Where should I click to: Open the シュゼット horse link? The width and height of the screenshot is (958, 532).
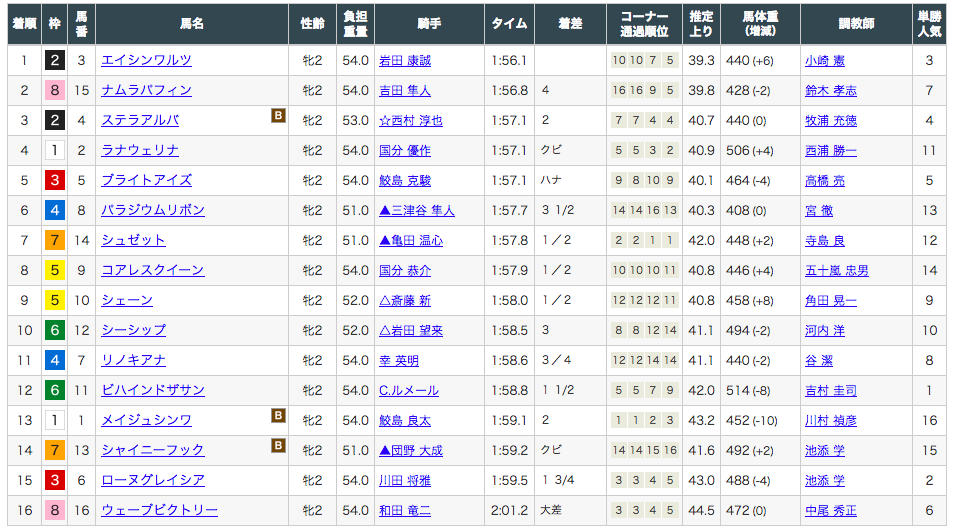[133, 240]
